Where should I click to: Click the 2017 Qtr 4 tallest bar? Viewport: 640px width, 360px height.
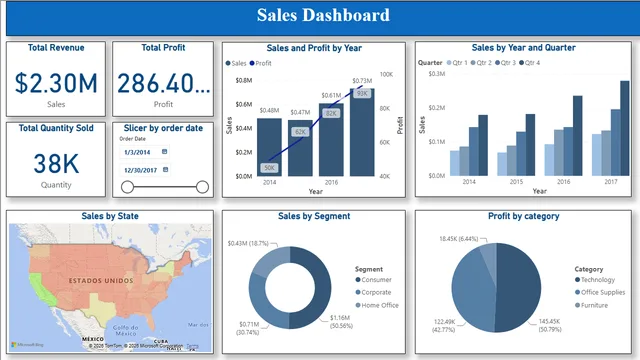[625, 128]
